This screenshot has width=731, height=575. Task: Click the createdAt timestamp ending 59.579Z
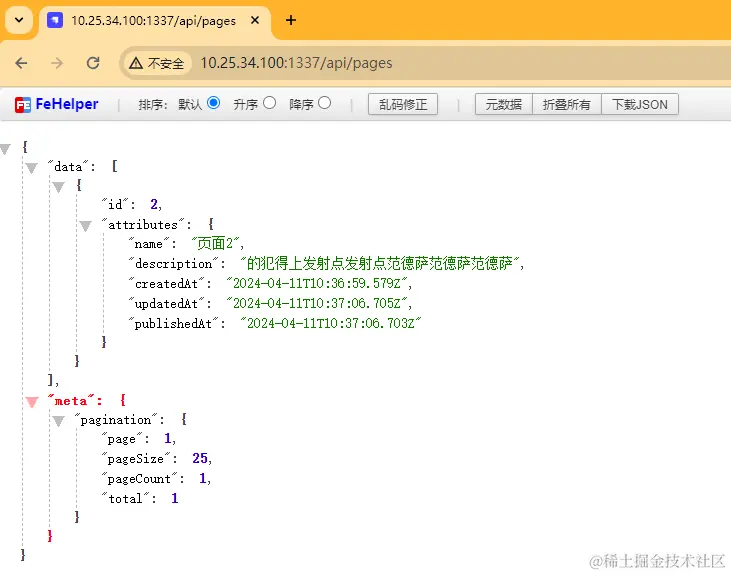(317, 284)
